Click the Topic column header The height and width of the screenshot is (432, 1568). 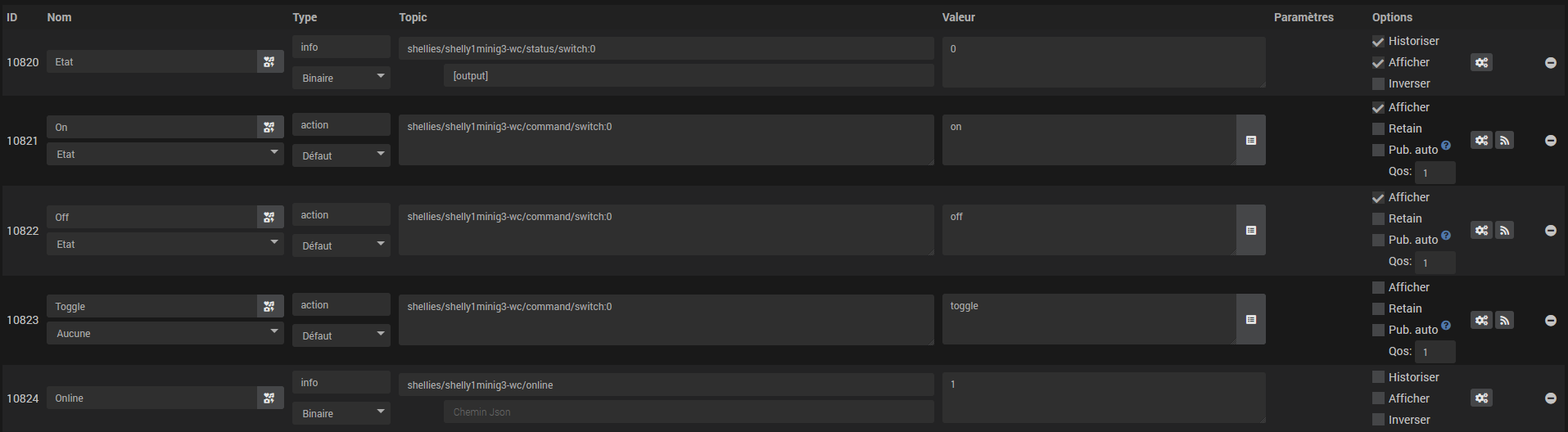pos(413,17)
